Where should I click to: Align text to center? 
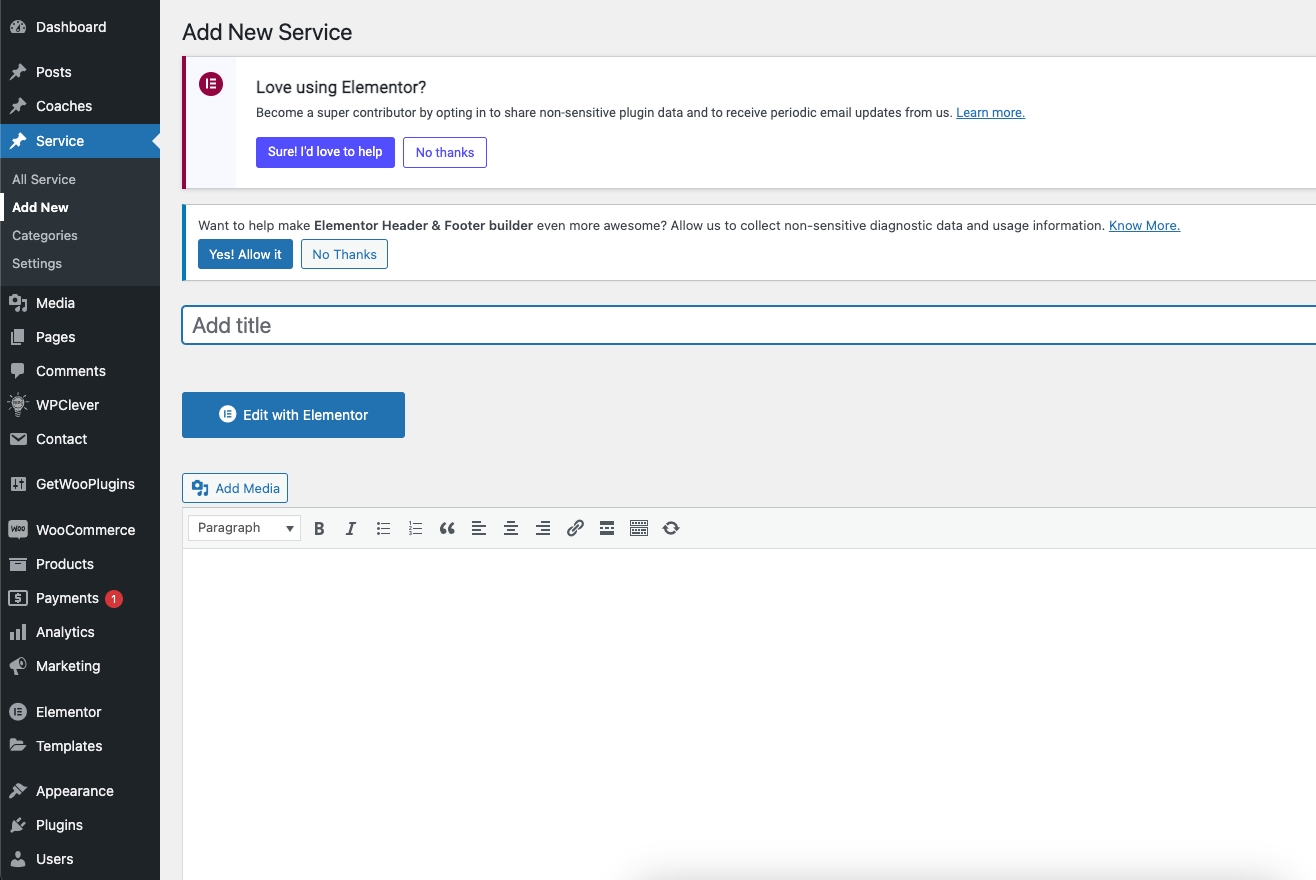pyautogui.click(x=511, y=528)
